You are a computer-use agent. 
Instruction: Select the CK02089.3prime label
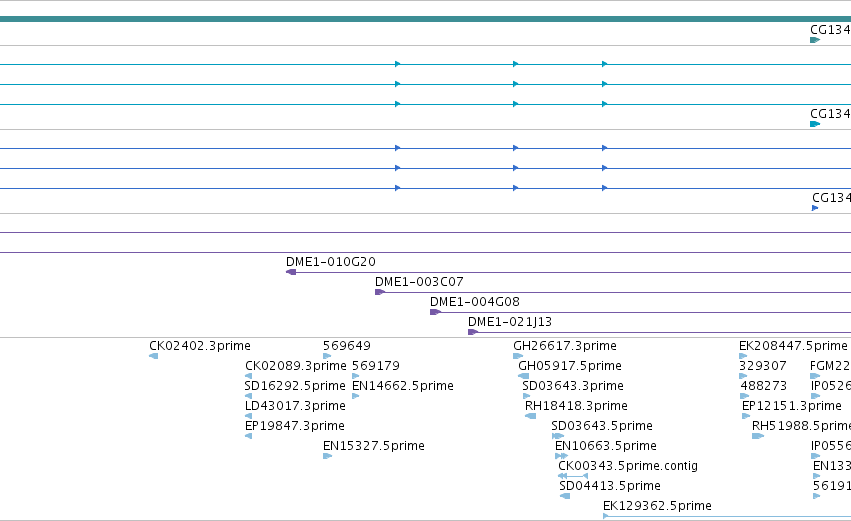(x=296, y=366)
